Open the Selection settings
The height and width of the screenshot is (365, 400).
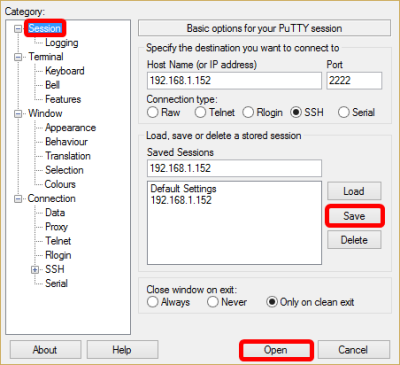(64, 170)
